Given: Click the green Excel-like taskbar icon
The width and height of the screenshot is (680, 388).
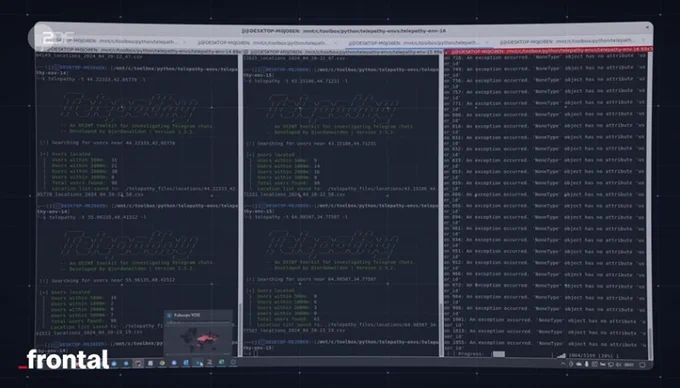Looking at the screenshot, I should (221, 362).
